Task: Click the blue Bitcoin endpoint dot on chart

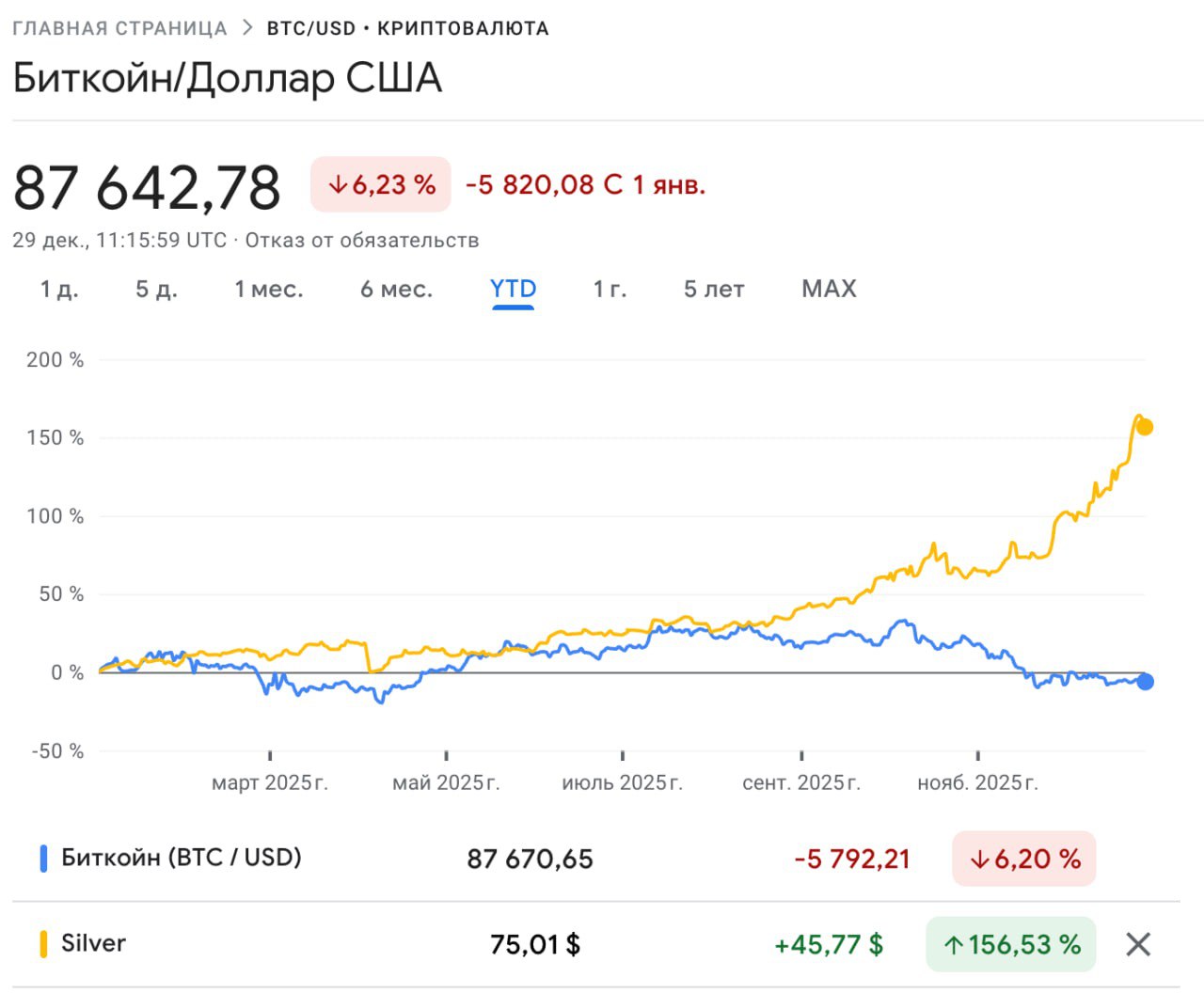Action: click(1145, 682)
